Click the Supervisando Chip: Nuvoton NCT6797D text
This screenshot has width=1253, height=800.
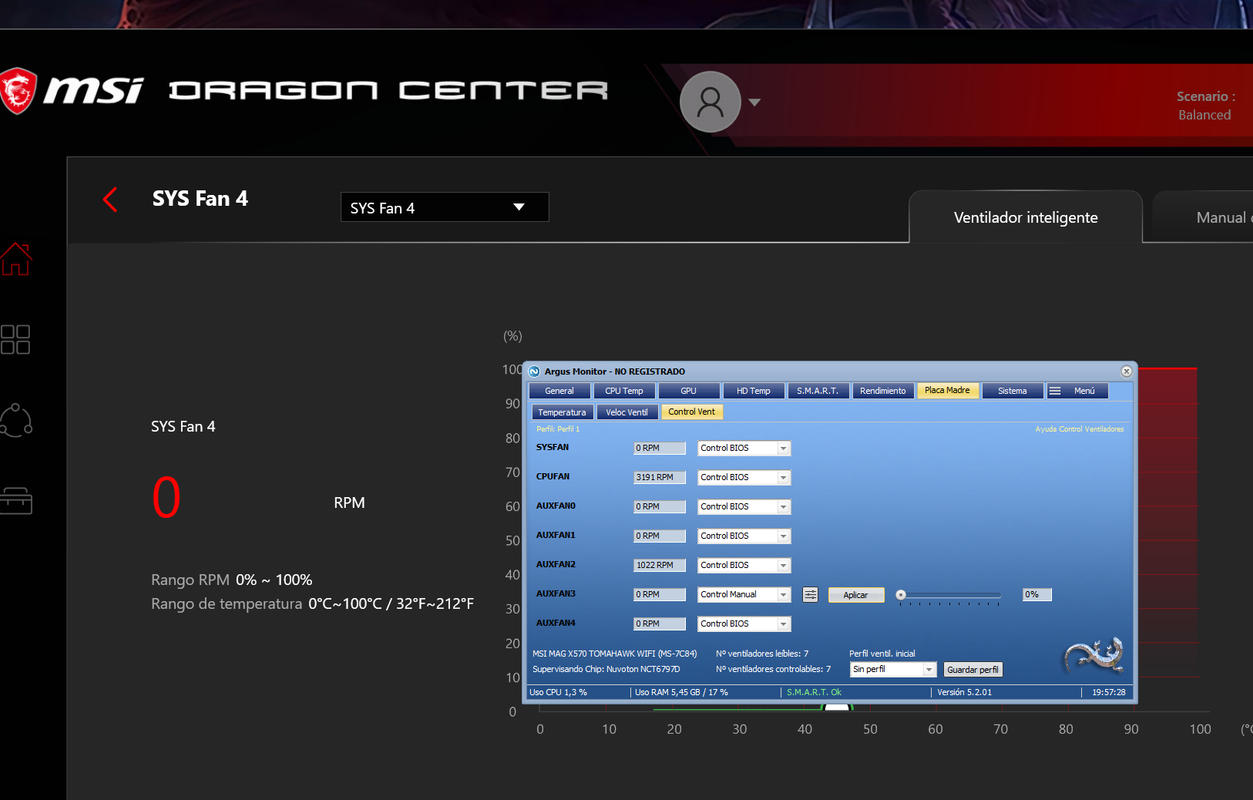click(x=606, y=669)
